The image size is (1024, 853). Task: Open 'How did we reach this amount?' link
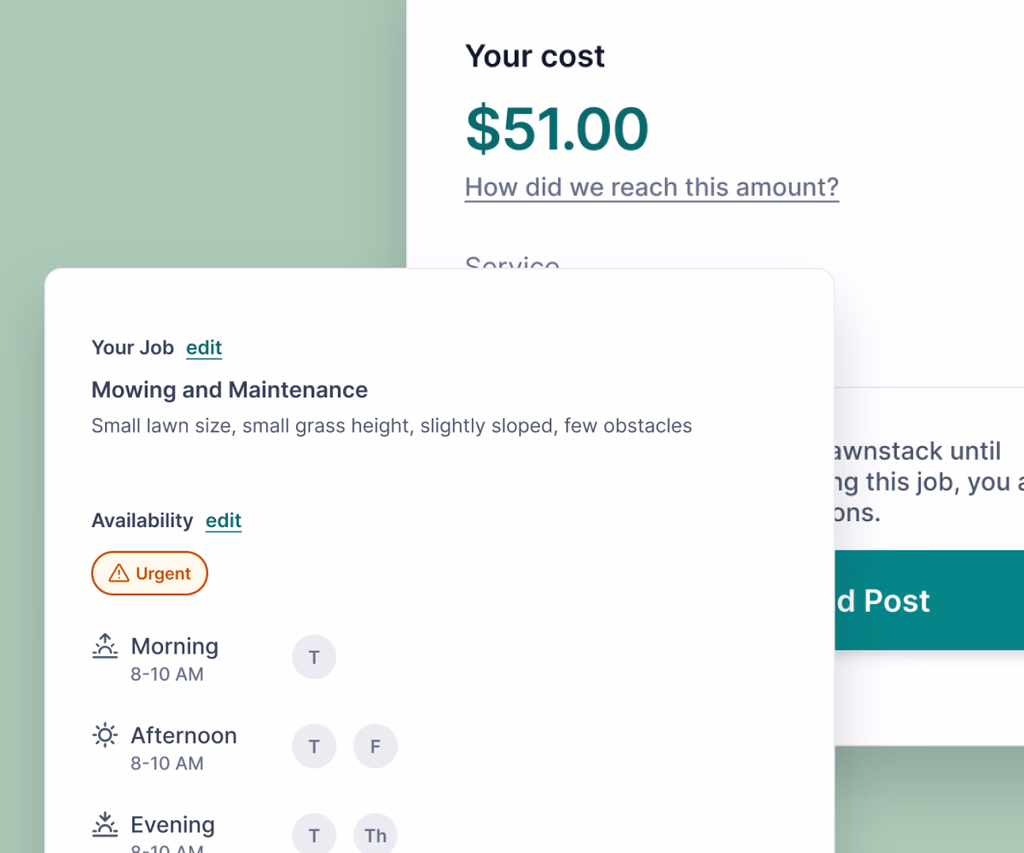[651, 187]
